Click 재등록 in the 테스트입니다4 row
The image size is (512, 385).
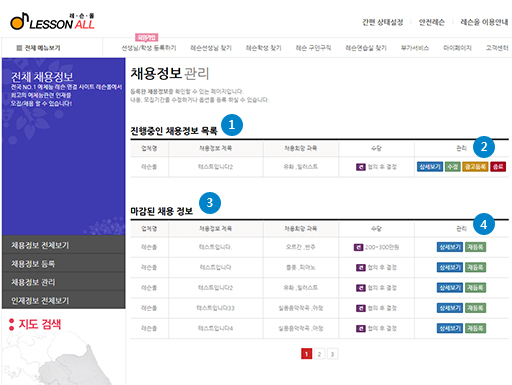coord(475,328)
